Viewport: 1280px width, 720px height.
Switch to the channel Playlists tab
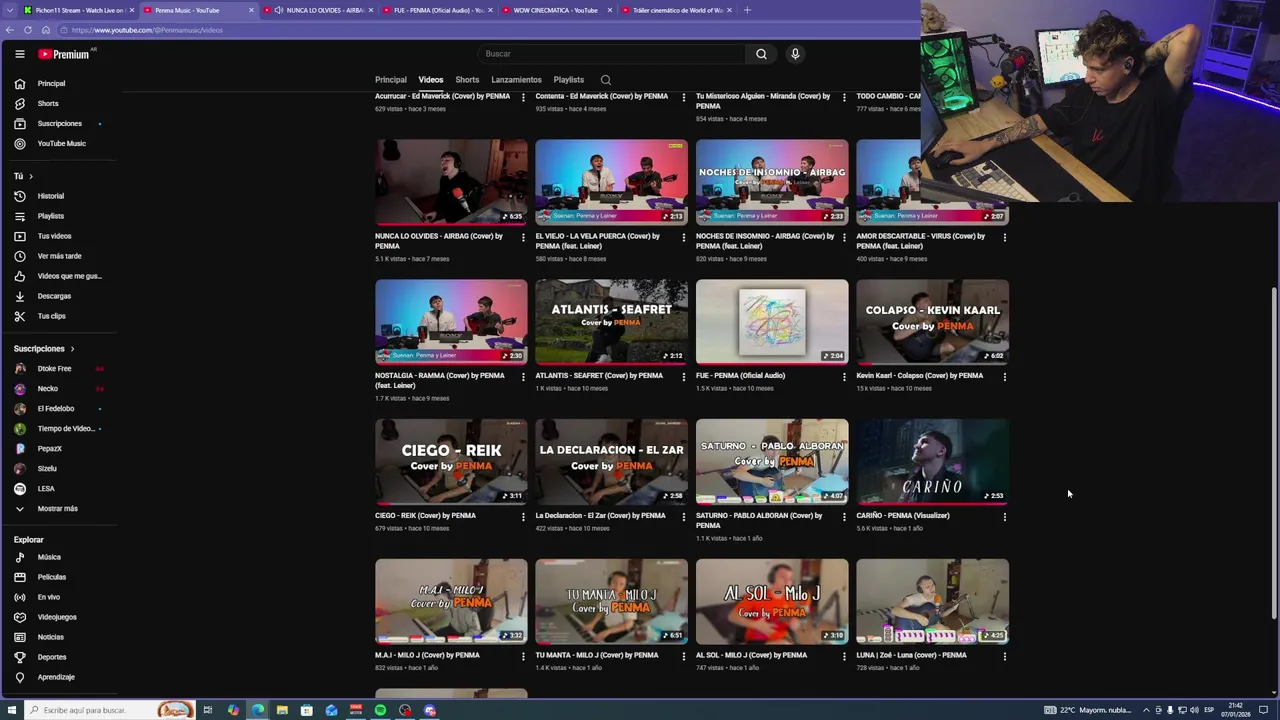(x=569, y=80)
